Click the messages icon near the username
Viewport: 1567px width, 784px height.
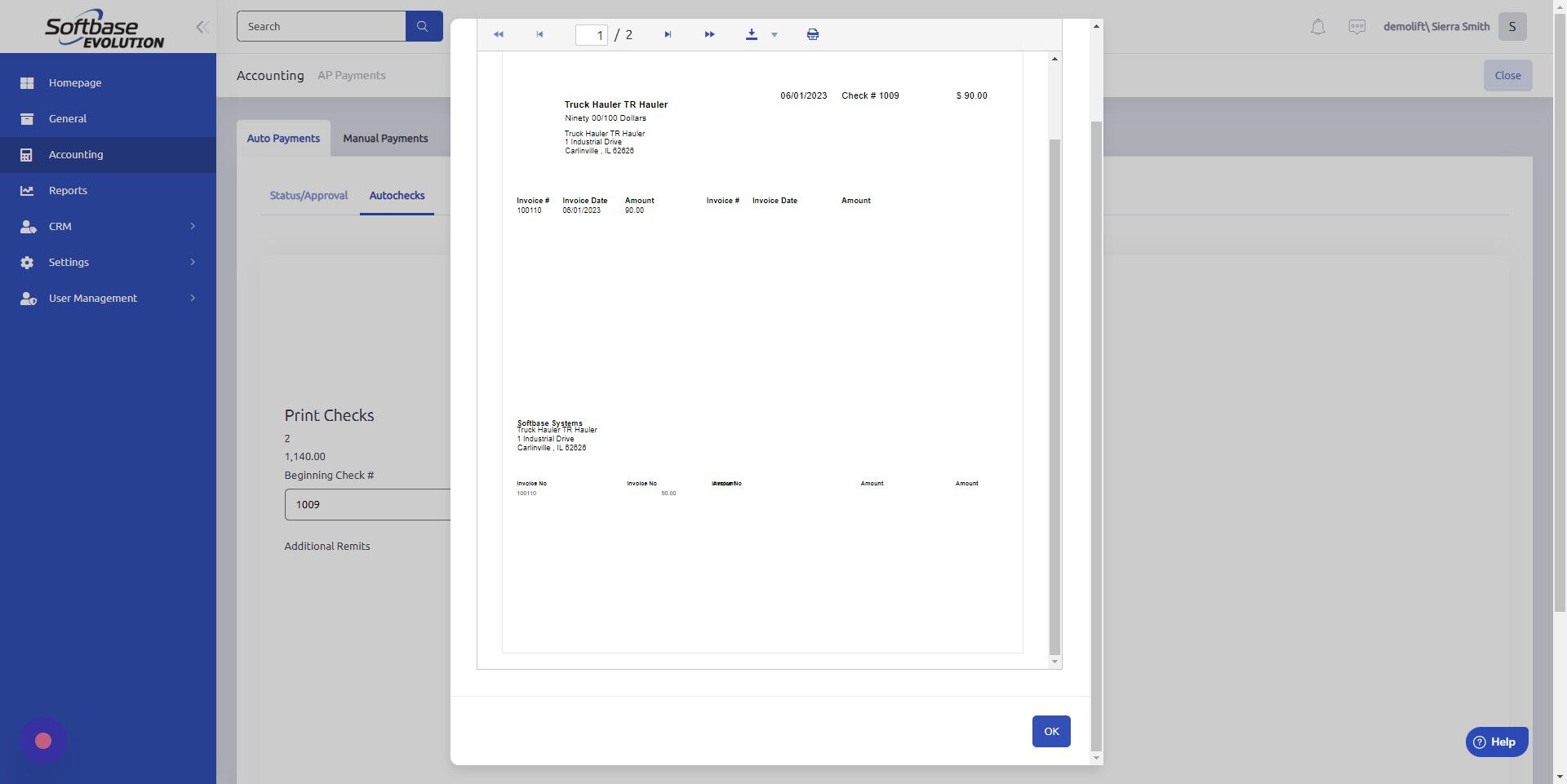click(1356, 26)
